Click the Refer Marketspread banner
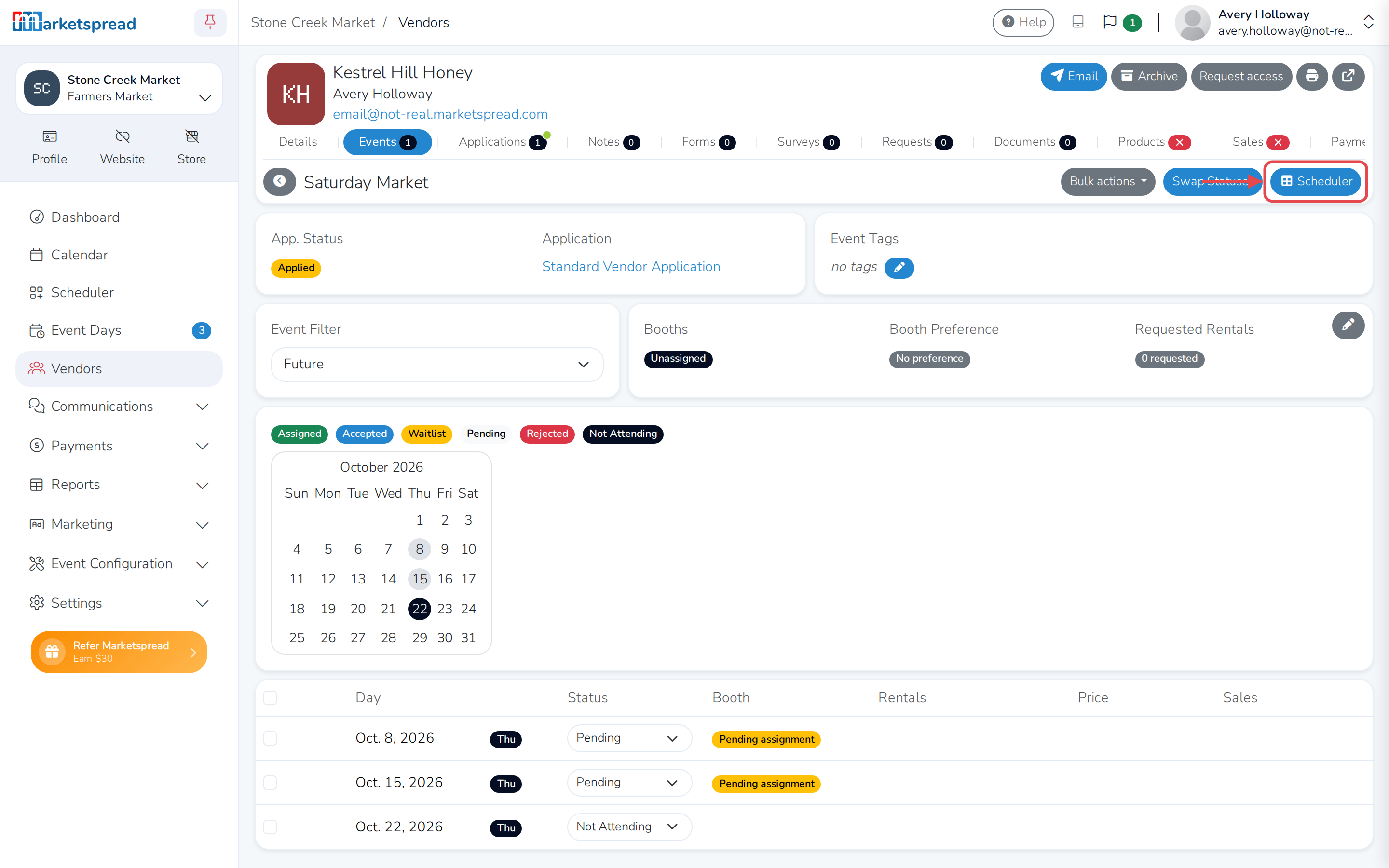 click(119, 651)
